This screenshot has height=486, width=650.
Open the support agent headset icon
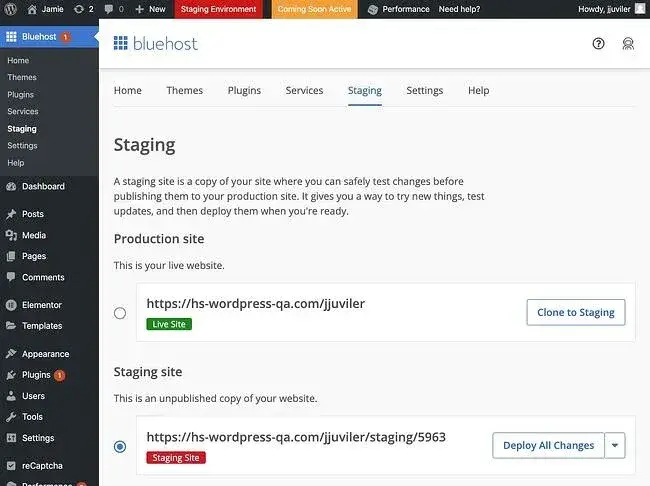(628, 43)
